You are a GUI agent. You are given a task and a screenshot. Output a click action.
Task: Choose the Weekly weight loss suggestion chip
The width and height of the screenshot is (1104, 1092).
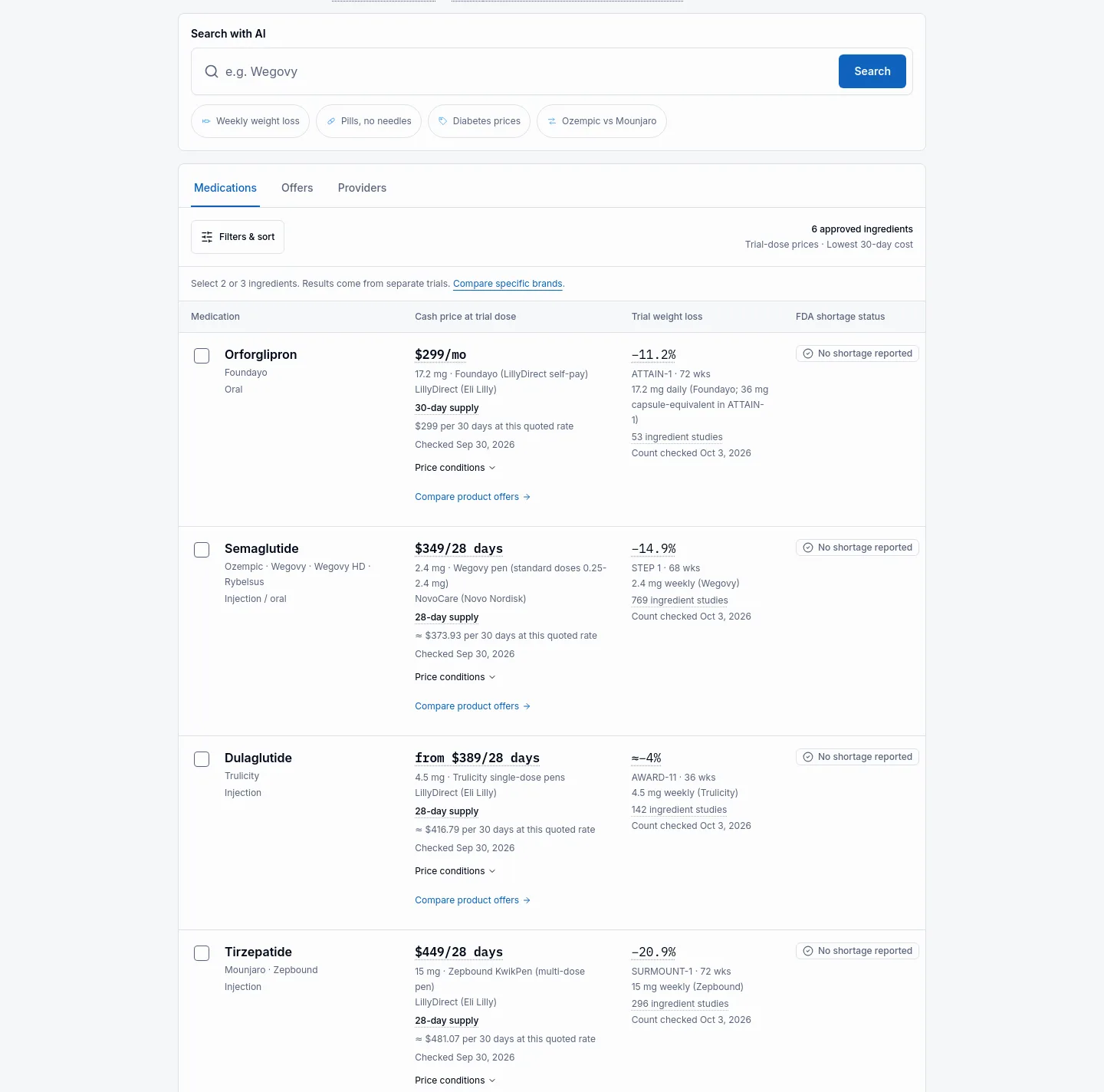pos(250,121)
